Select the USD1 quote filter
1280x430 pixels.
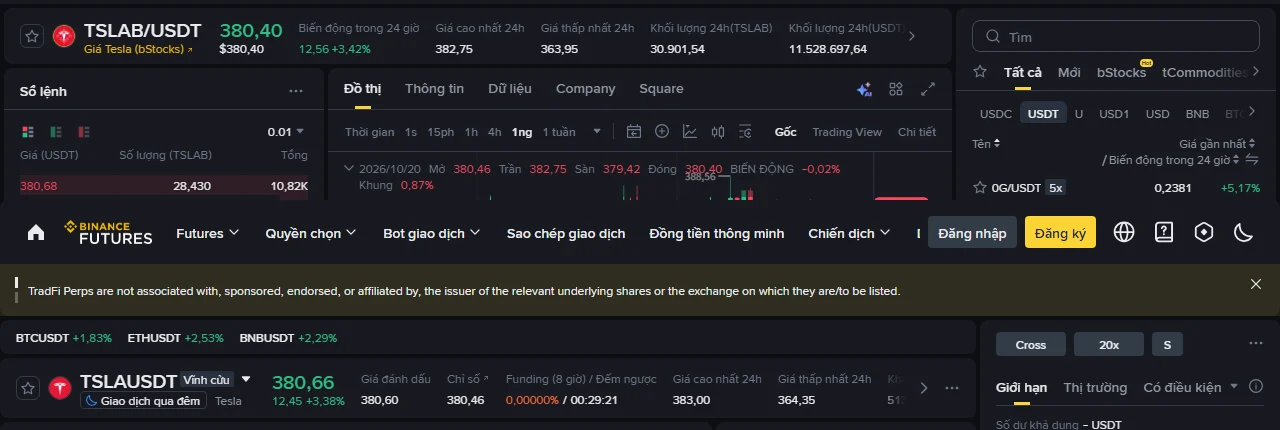click(1114, 114)
